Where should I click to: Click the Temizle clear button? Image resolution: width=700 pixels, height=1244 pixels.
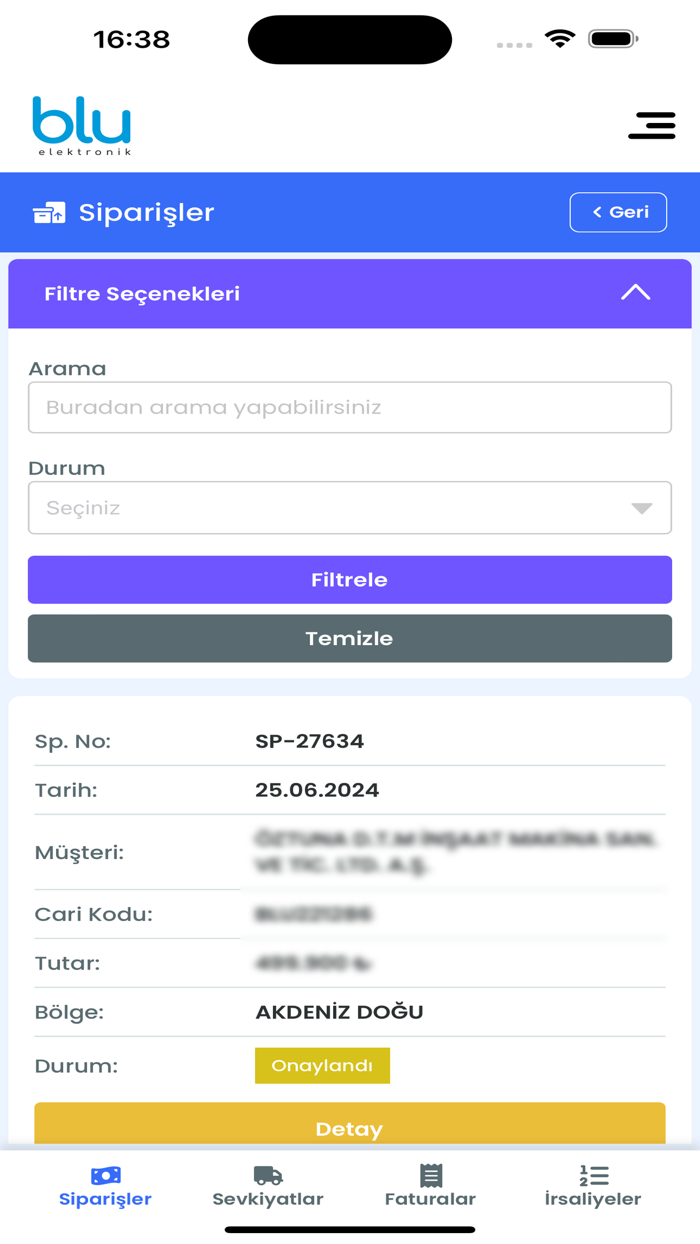tap(349, 638)
